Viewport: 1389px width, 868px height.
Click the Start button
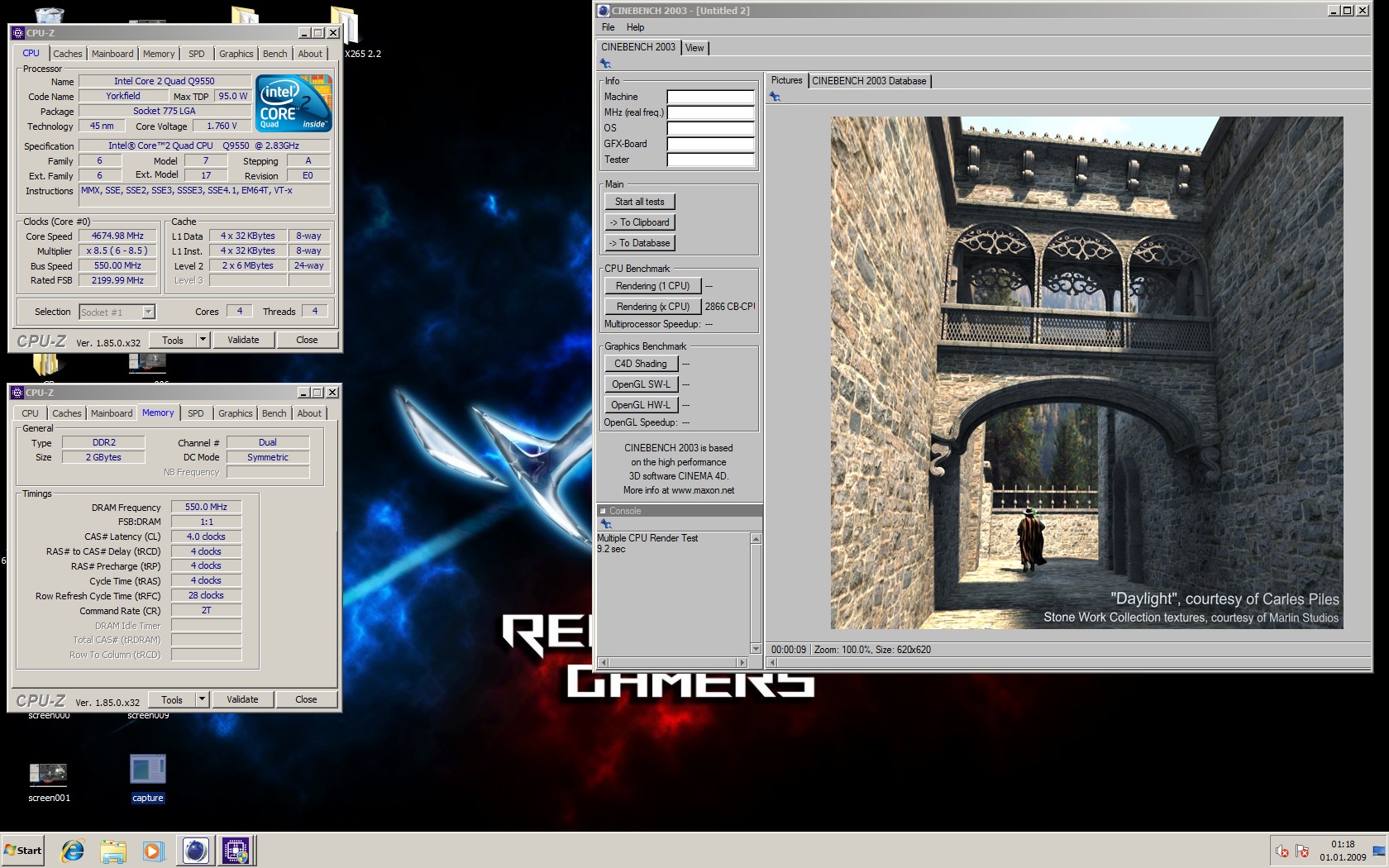[23, 850]
